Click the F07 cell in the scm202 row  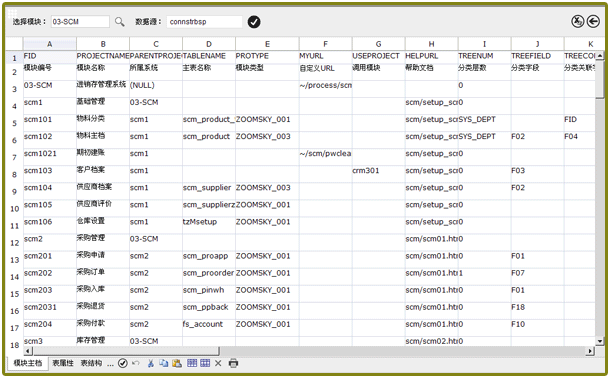(x=537, y=277)
